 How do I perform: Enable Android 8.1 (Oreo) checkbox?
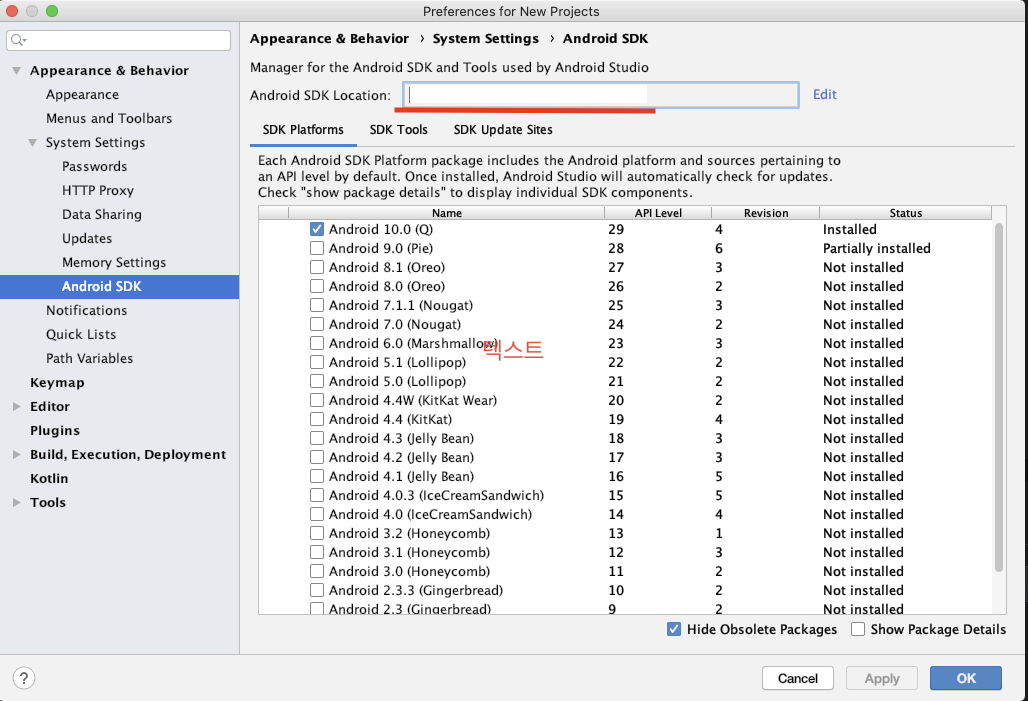click(317, 267)
